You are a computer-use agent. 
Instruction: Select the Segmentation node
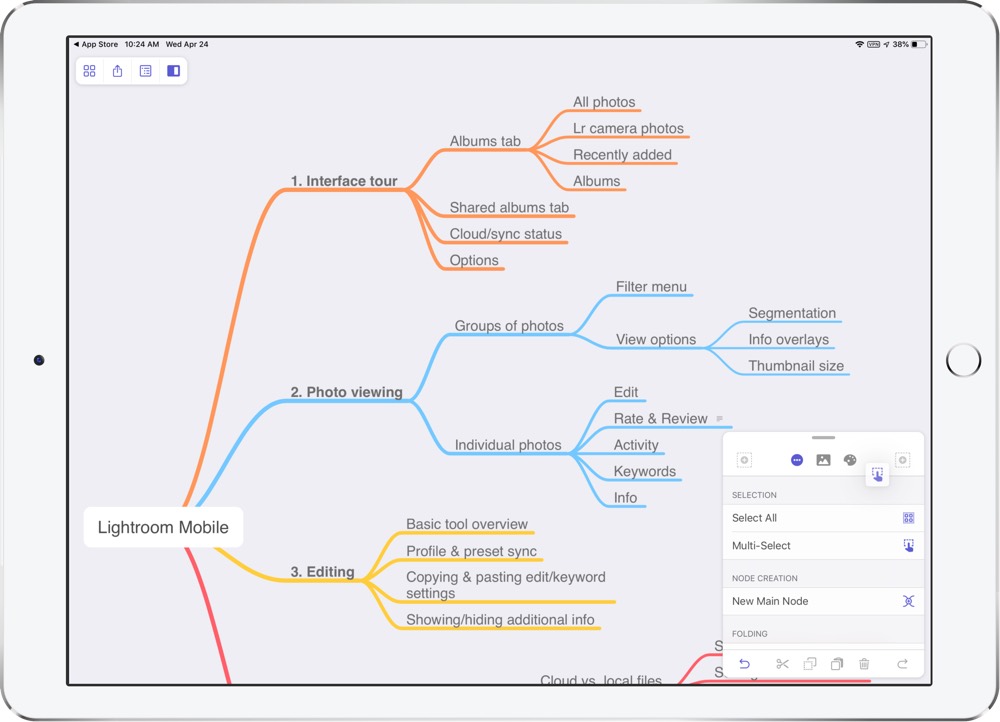(x=792, y=313)
